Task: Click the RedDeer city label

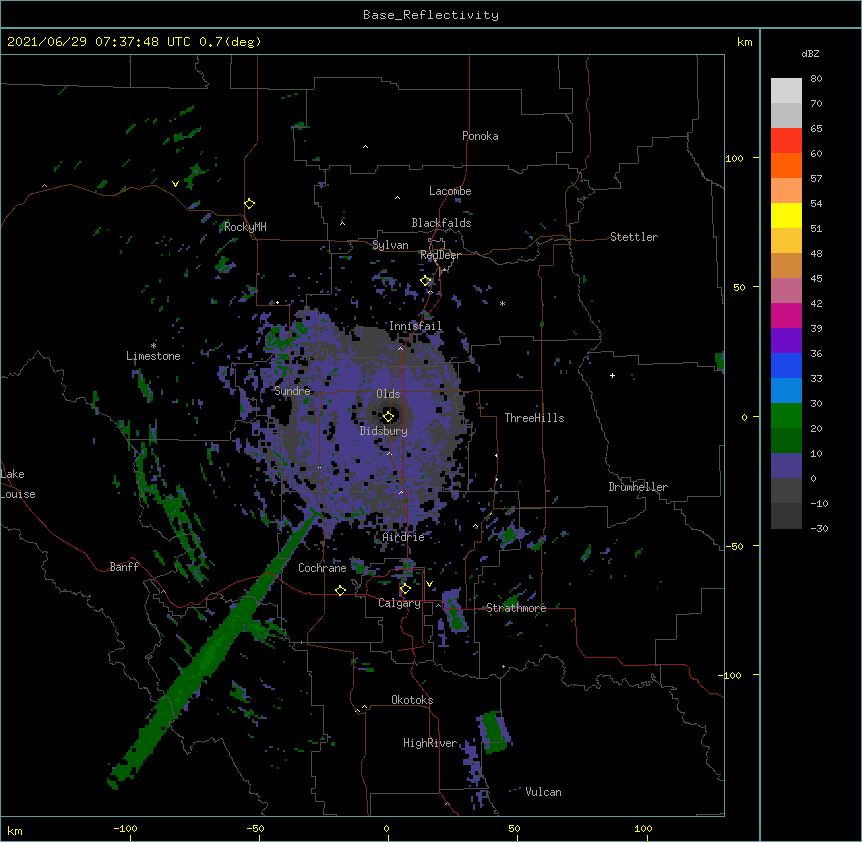Action: (440, 255)
